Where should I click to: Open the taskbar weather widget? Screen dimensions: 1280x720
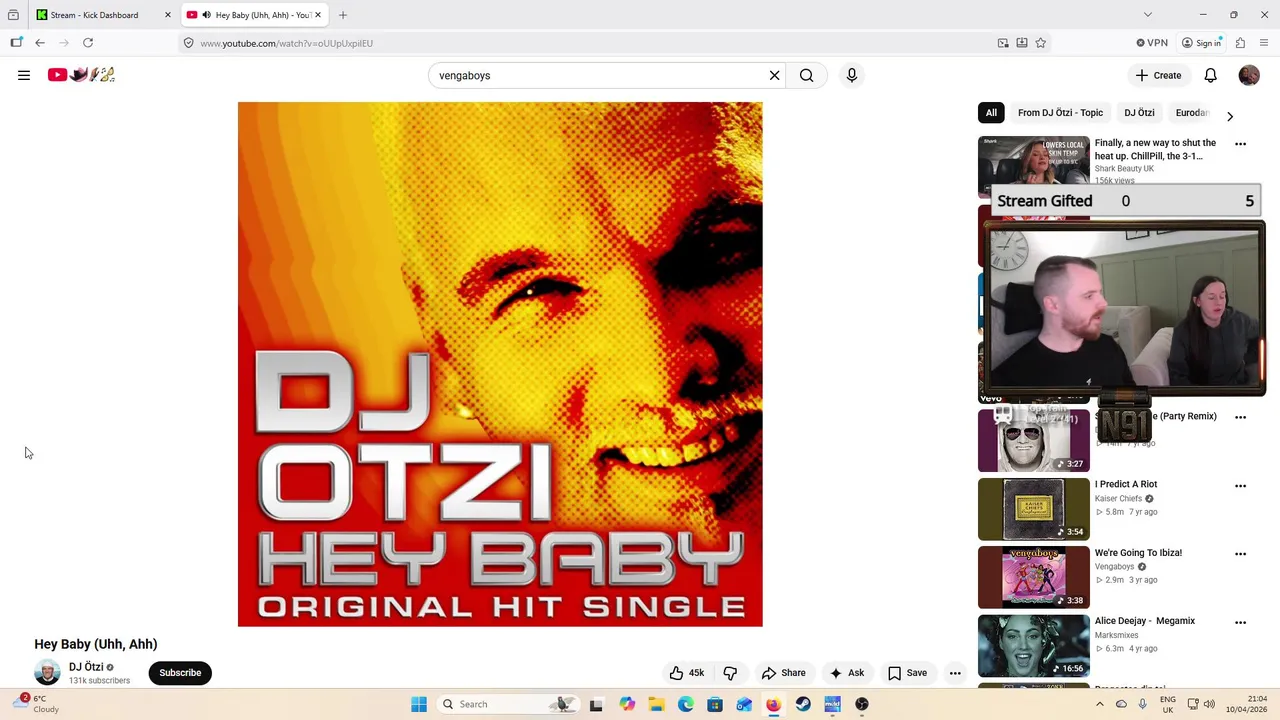pyautogui.click(x=38, y=704)
